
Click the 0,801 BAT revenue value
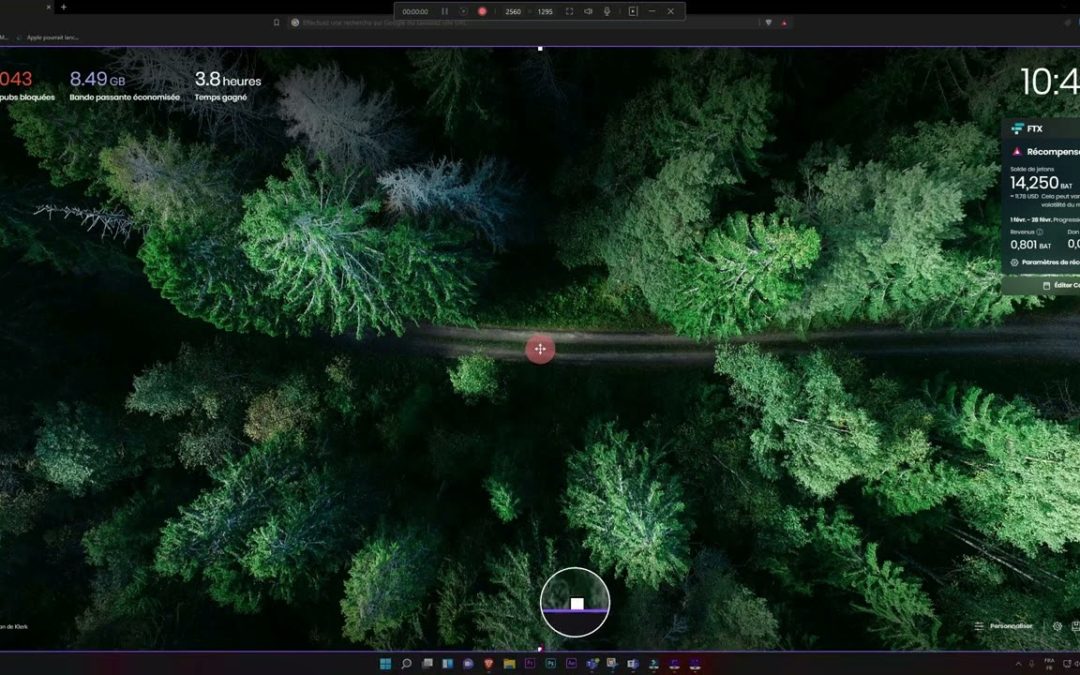pyautogui.click(x=1030, y=245)
